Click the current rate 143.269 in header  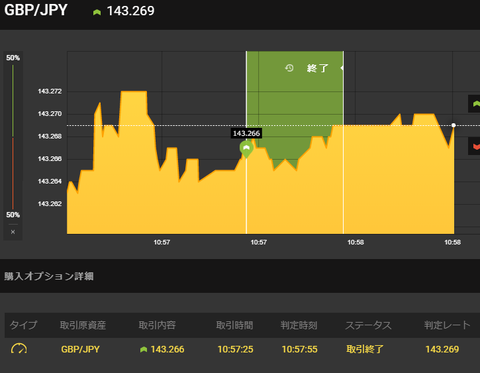[131, 11]
